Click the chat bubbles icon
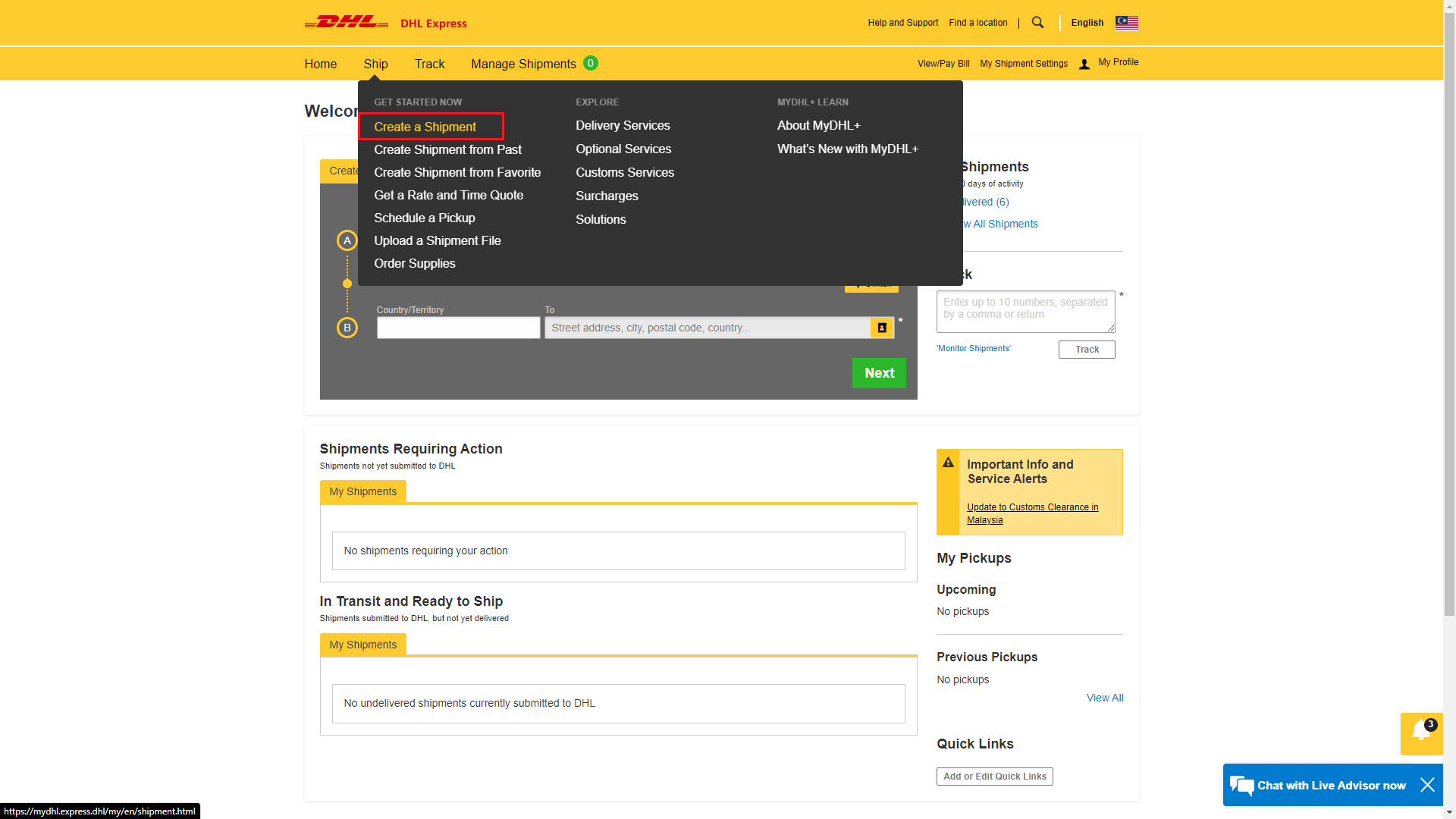1456x819 pixels. pos(1241,785)
